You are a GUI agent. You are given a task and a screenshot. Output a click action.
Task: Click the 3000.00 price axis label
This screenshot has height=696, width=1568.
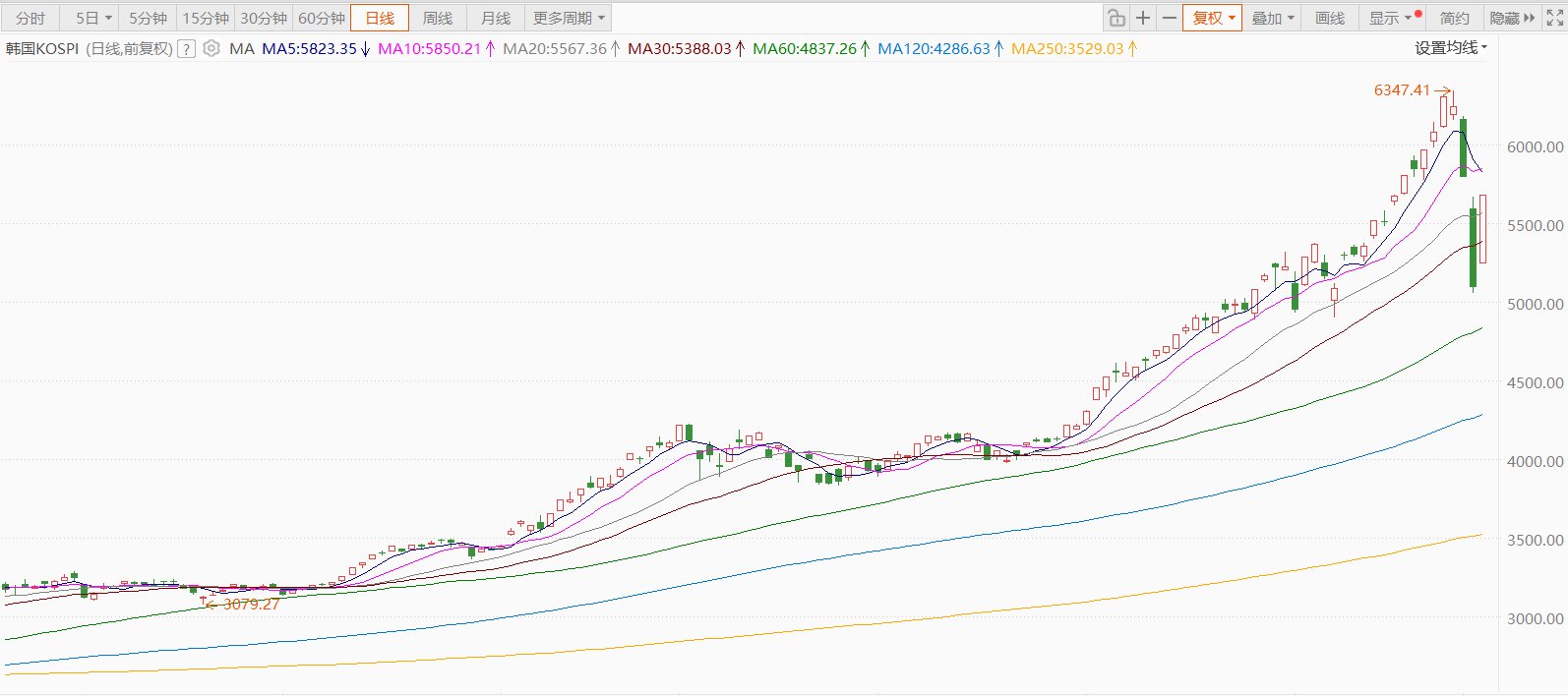(1535, 618)
